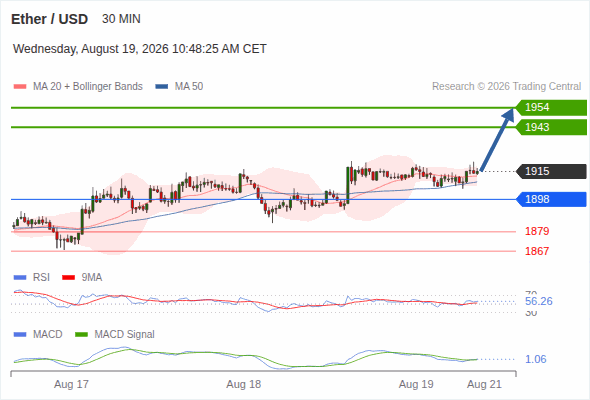
Task: Click the Aug 17 date axis label
Action: (71, 385)
